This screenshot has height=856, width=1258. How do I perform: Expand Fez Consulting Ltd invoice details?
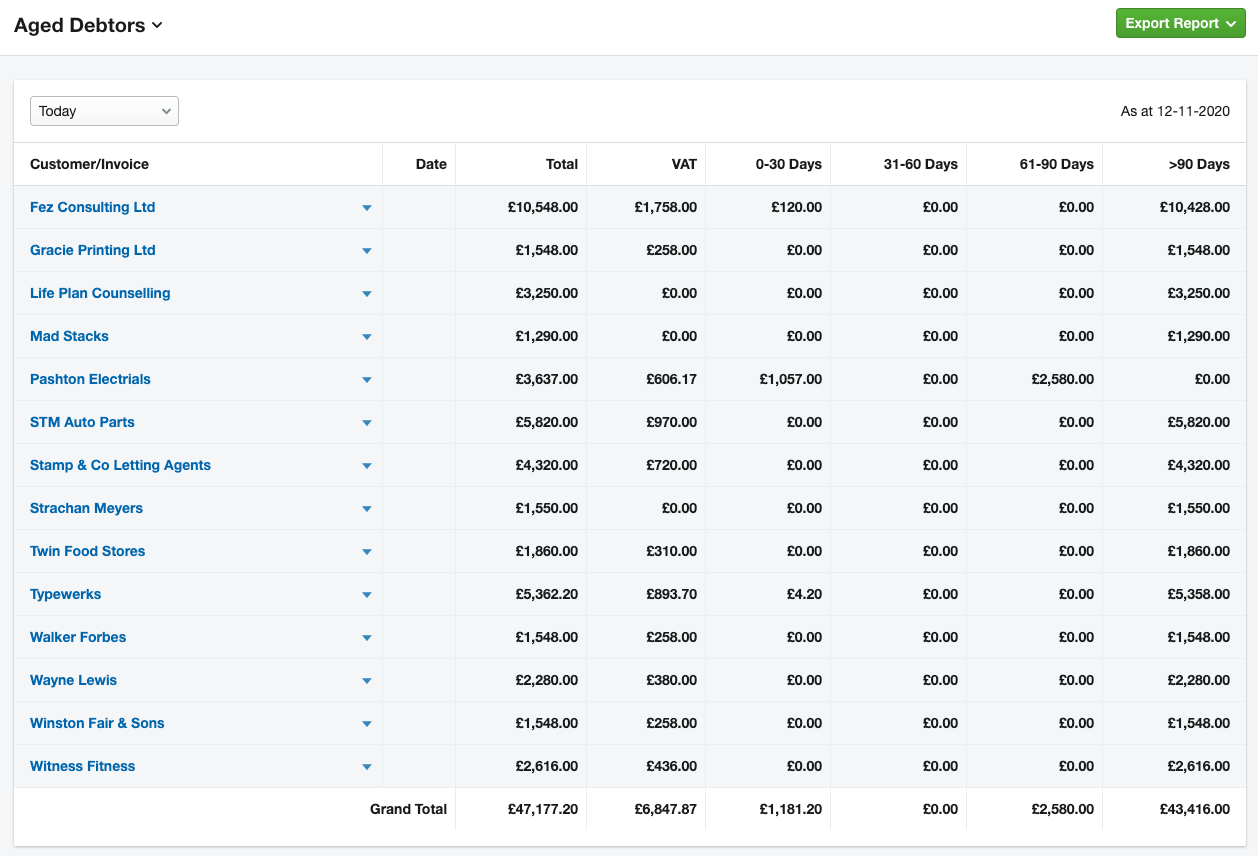click(x=367, y=207)
